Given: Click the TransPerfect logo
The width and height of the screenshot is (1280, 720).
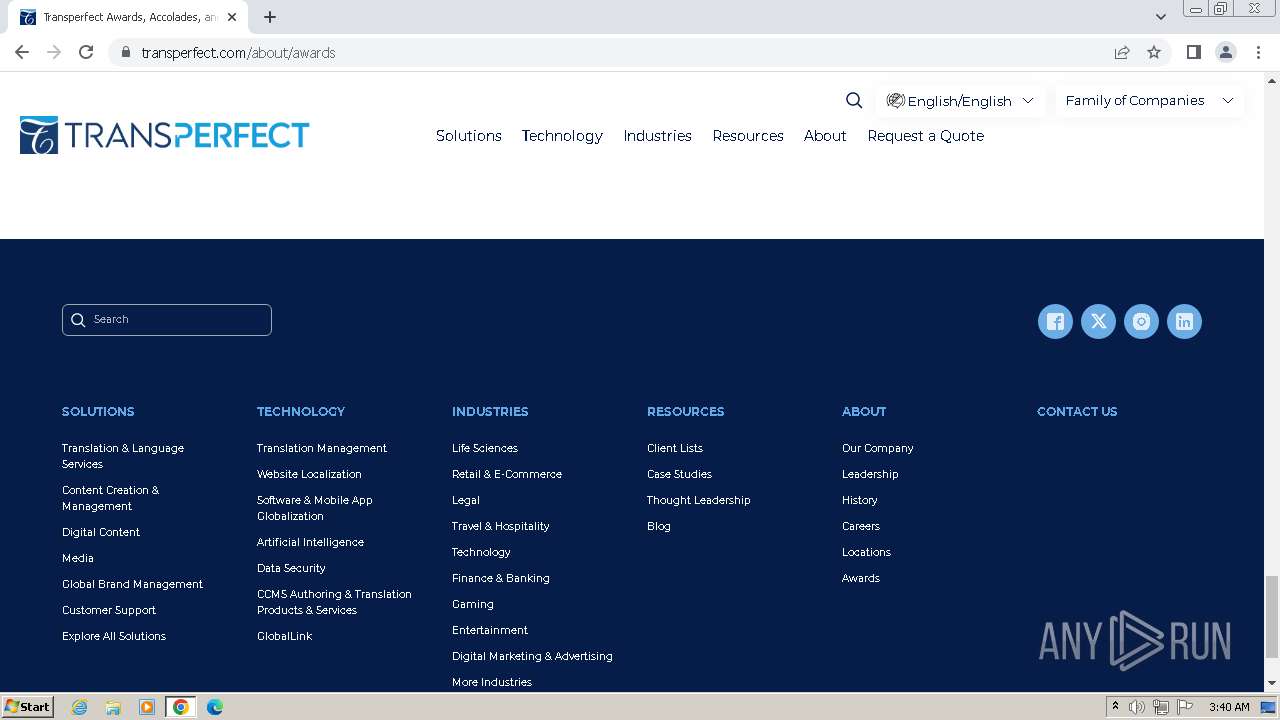Looking at the screenshot, I should pyautogui.click(x=165, y=135).
